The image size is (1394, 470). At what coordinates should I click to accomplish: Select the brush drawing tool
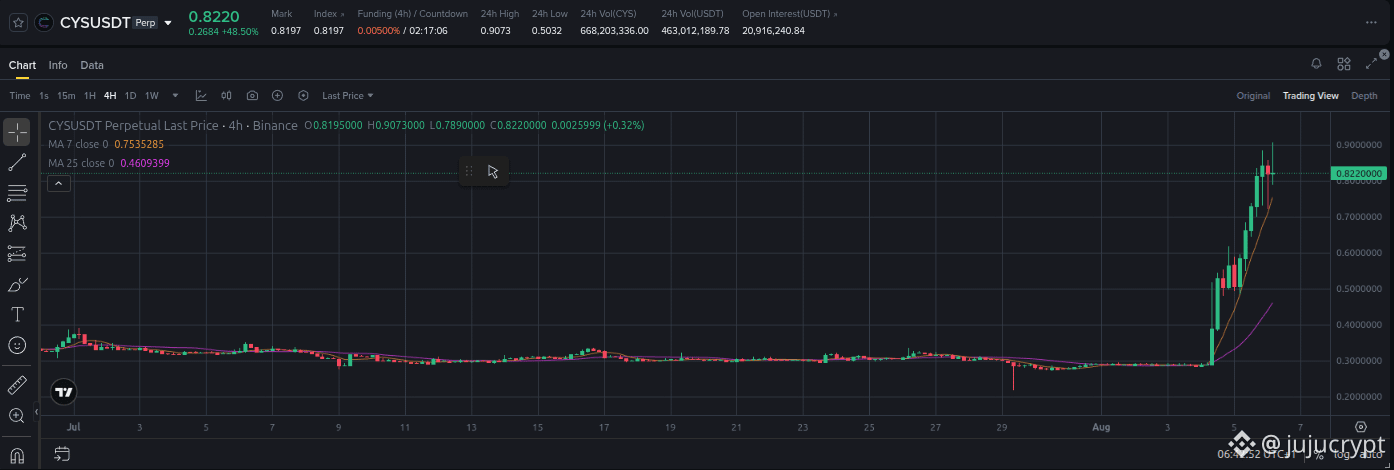click(17, 284)
